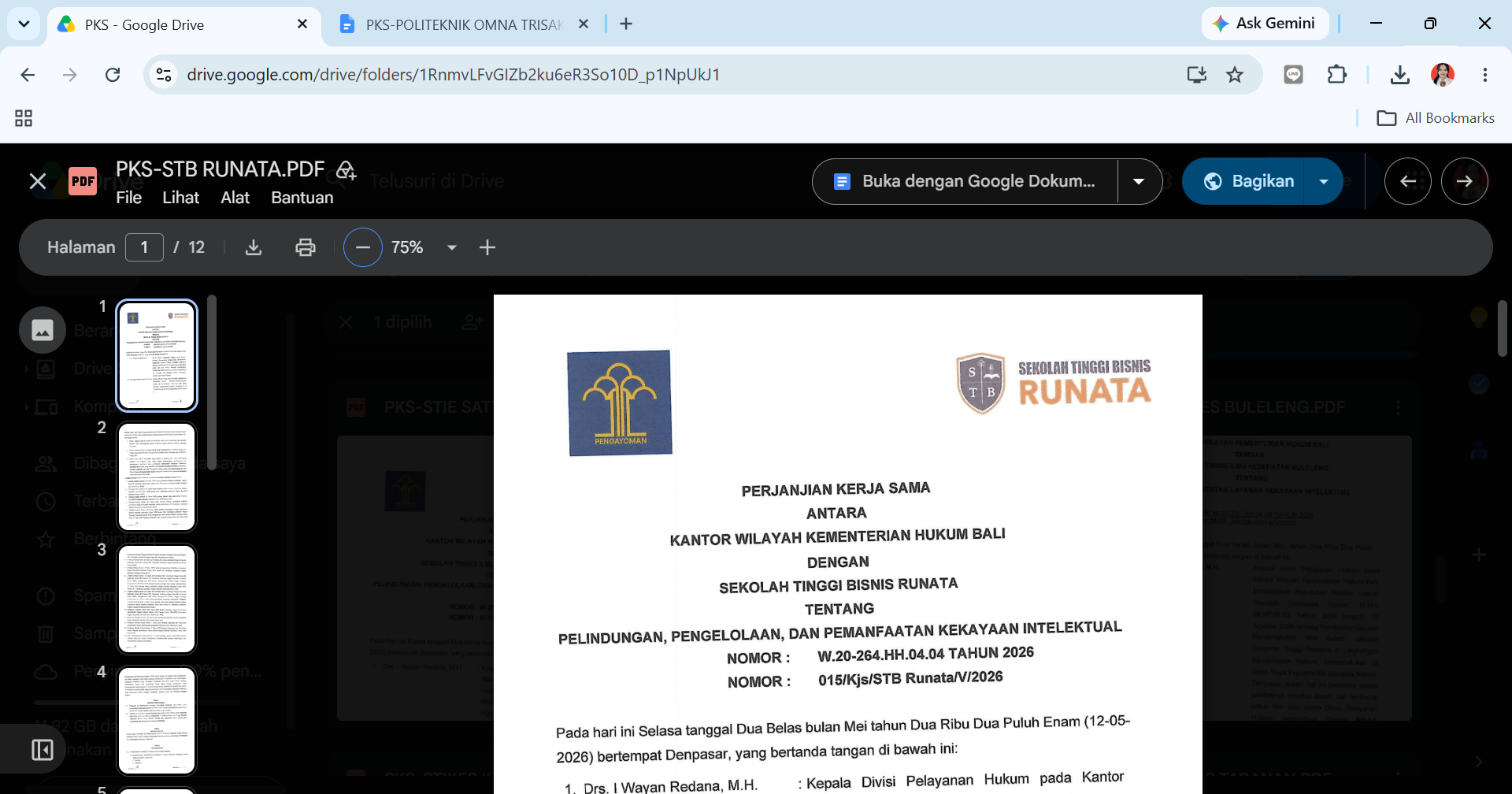Open the Bantuan menu
1512x794 pixels.
click(x=302, y=198)
